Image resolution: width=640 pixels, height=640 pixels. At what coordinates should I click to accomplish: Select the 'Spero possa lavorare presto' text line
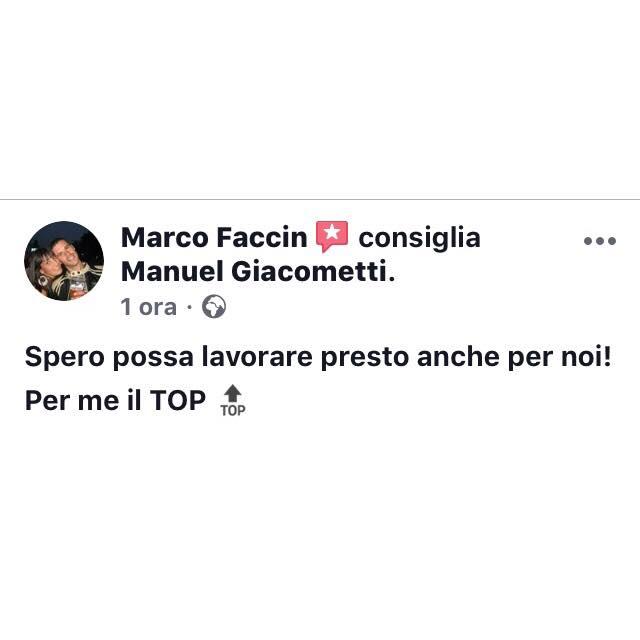318,357
